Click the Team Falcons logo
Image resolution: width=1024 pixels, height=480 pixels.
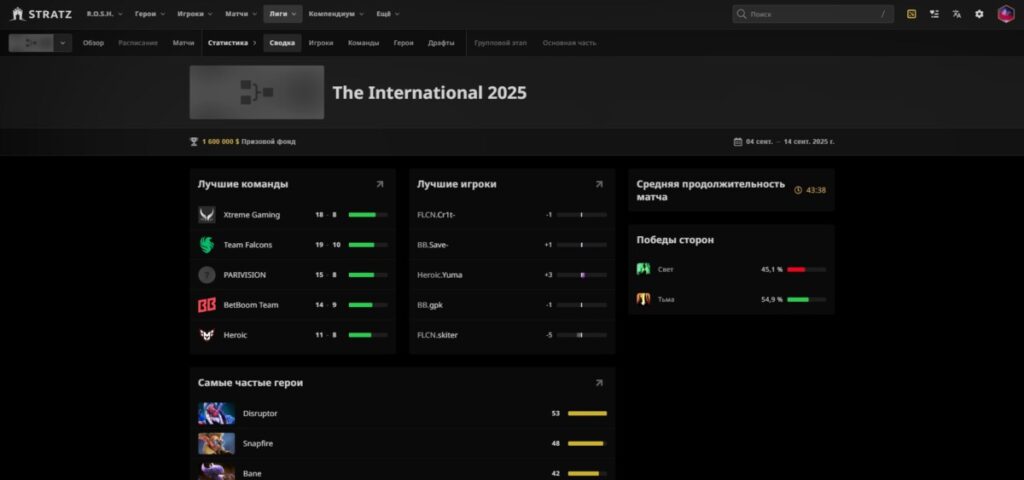click(x=206, y=245)
